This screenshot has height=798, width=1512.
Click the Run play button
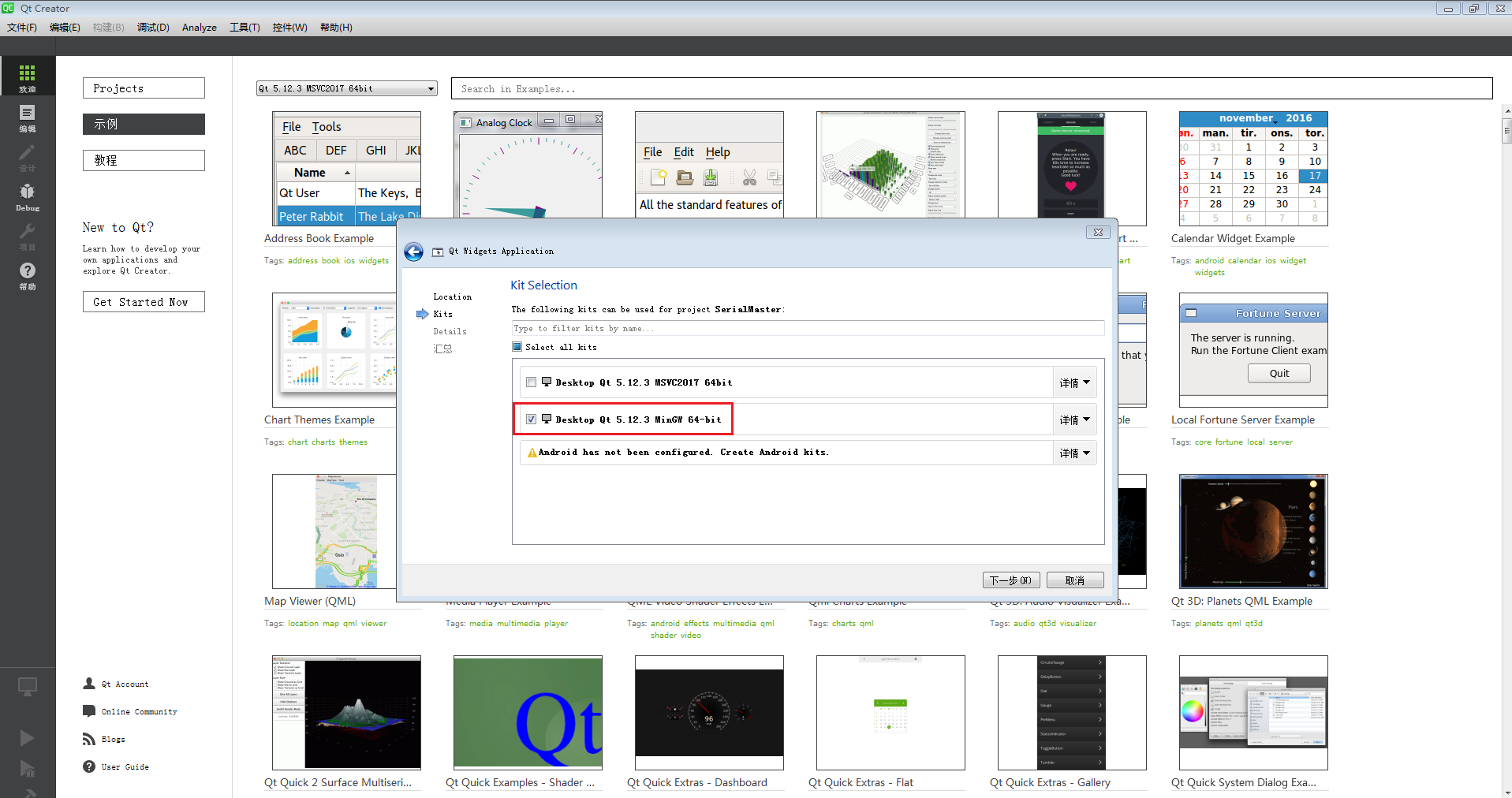(x=27, y=737)
